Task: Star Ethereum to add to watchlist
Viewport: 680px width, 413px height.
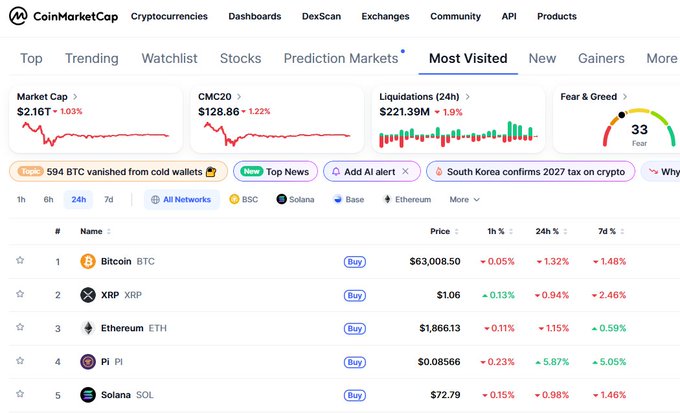Action: (20, 327)
